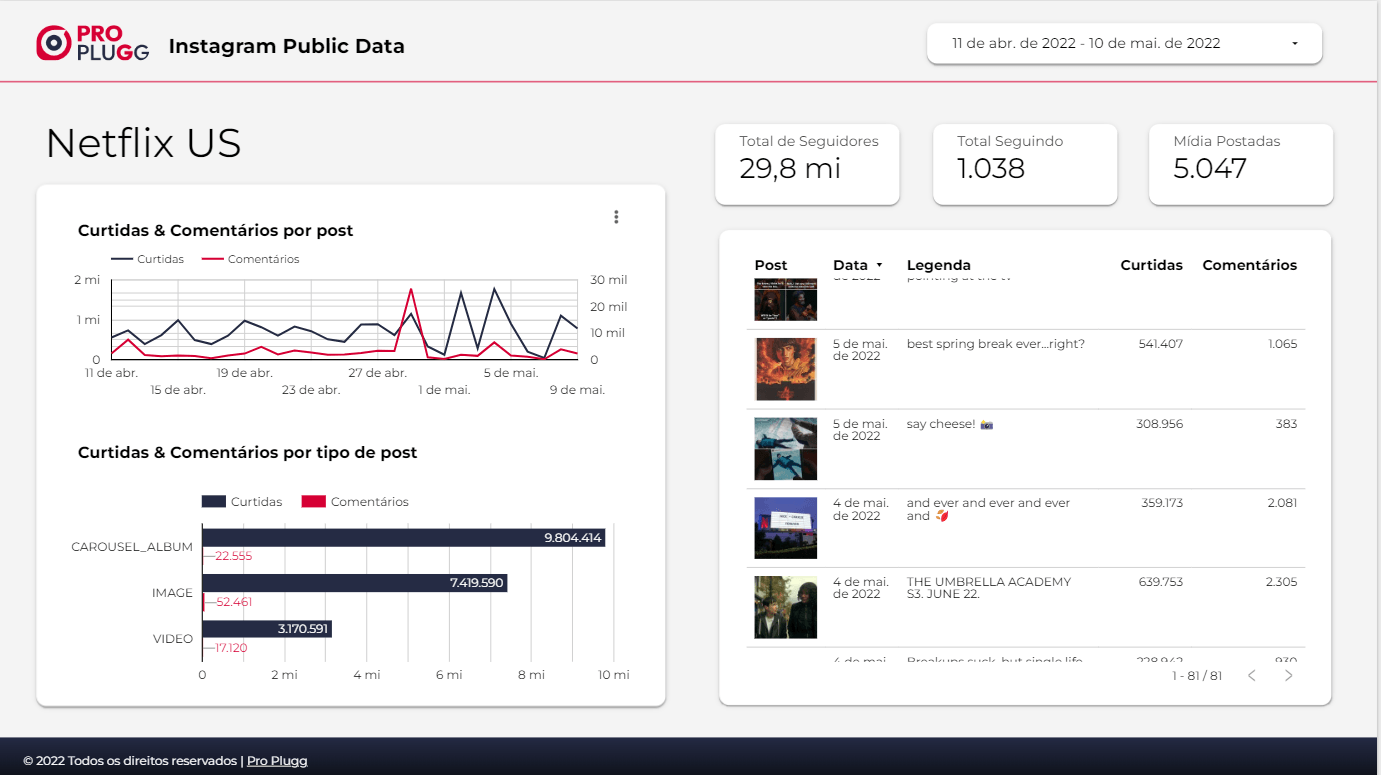Sort the table by the Curtidas column header
Viewport: 1381px width, 775px height.
point(1151,265)
